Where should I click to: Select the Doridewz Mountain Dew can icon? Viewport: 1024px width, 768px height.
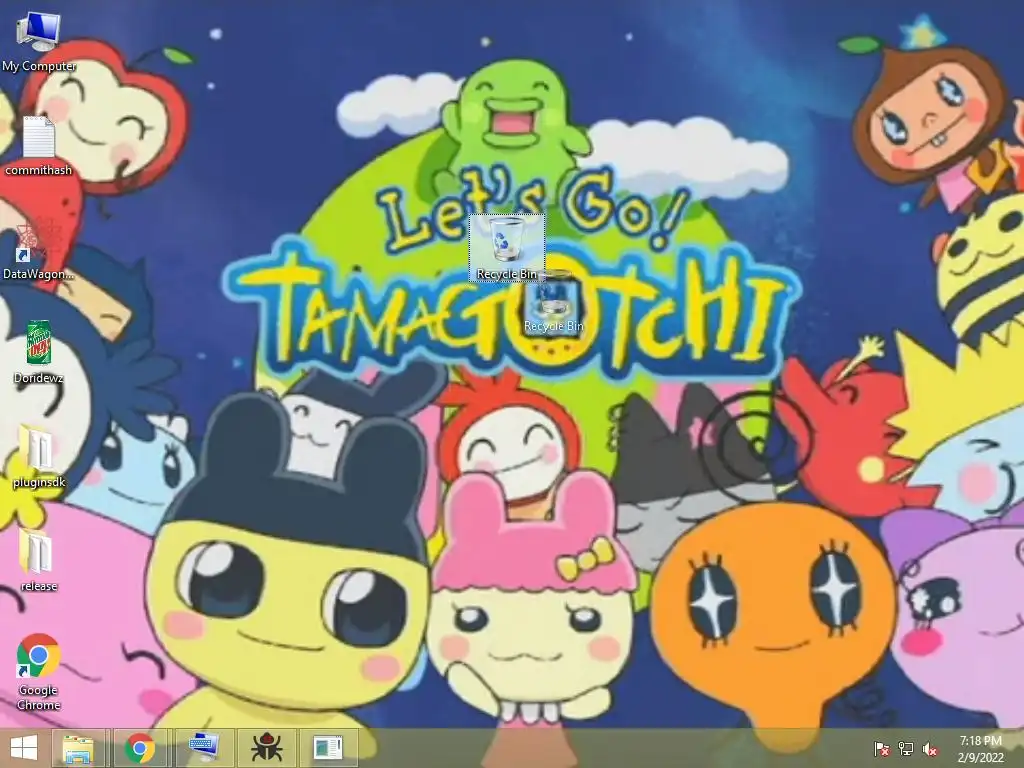point(39,351)
